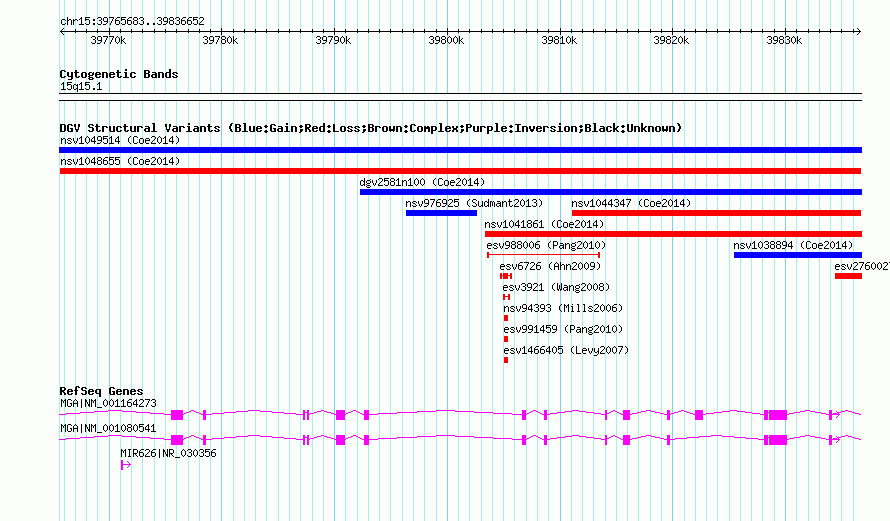
Task: Click the widest exon near 39830k on MGA NM_001080541
Action: tap(778, 440)
